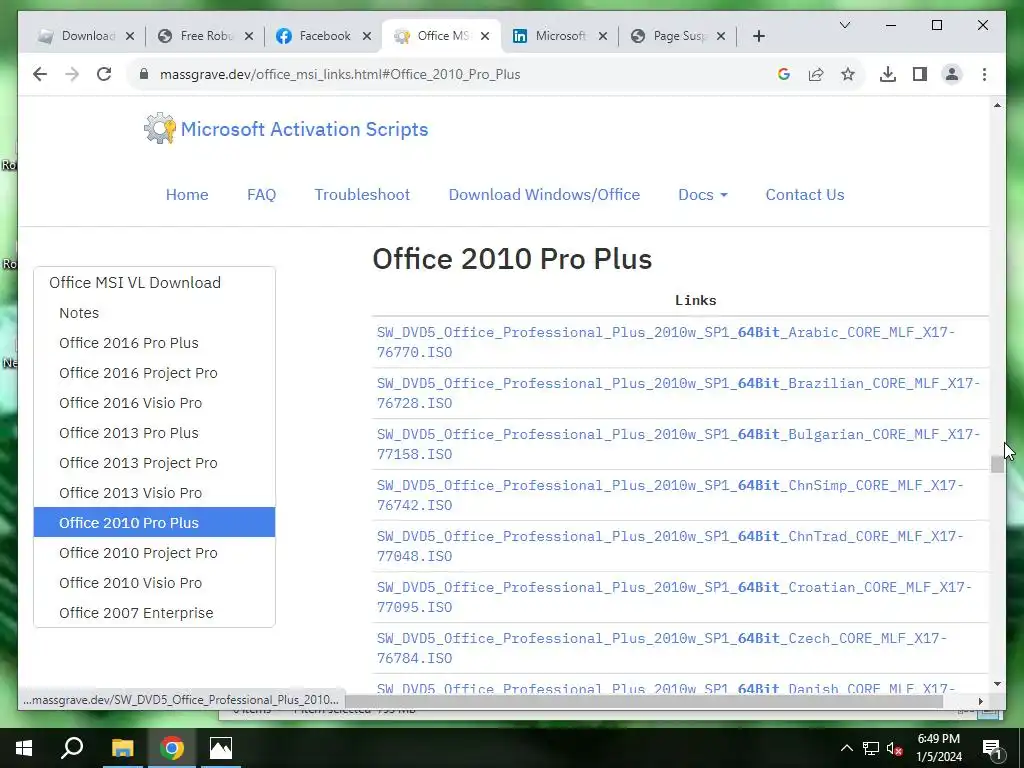This screenshot has height=768, width=1024.
Task: Open the Troubleshoot nav link
Action: pyautogui.click(x=362, y=195)
